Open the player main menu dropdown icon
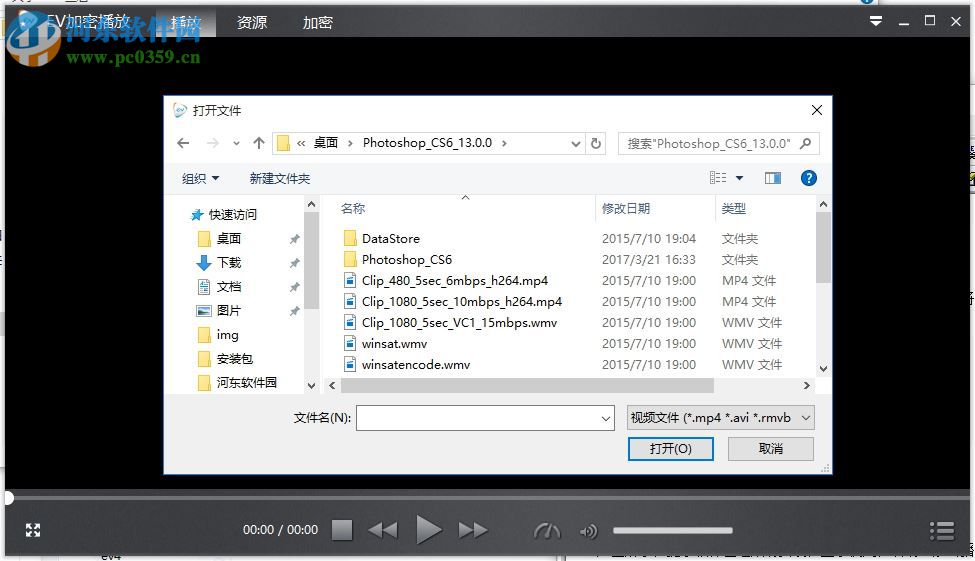 (876, 22)
